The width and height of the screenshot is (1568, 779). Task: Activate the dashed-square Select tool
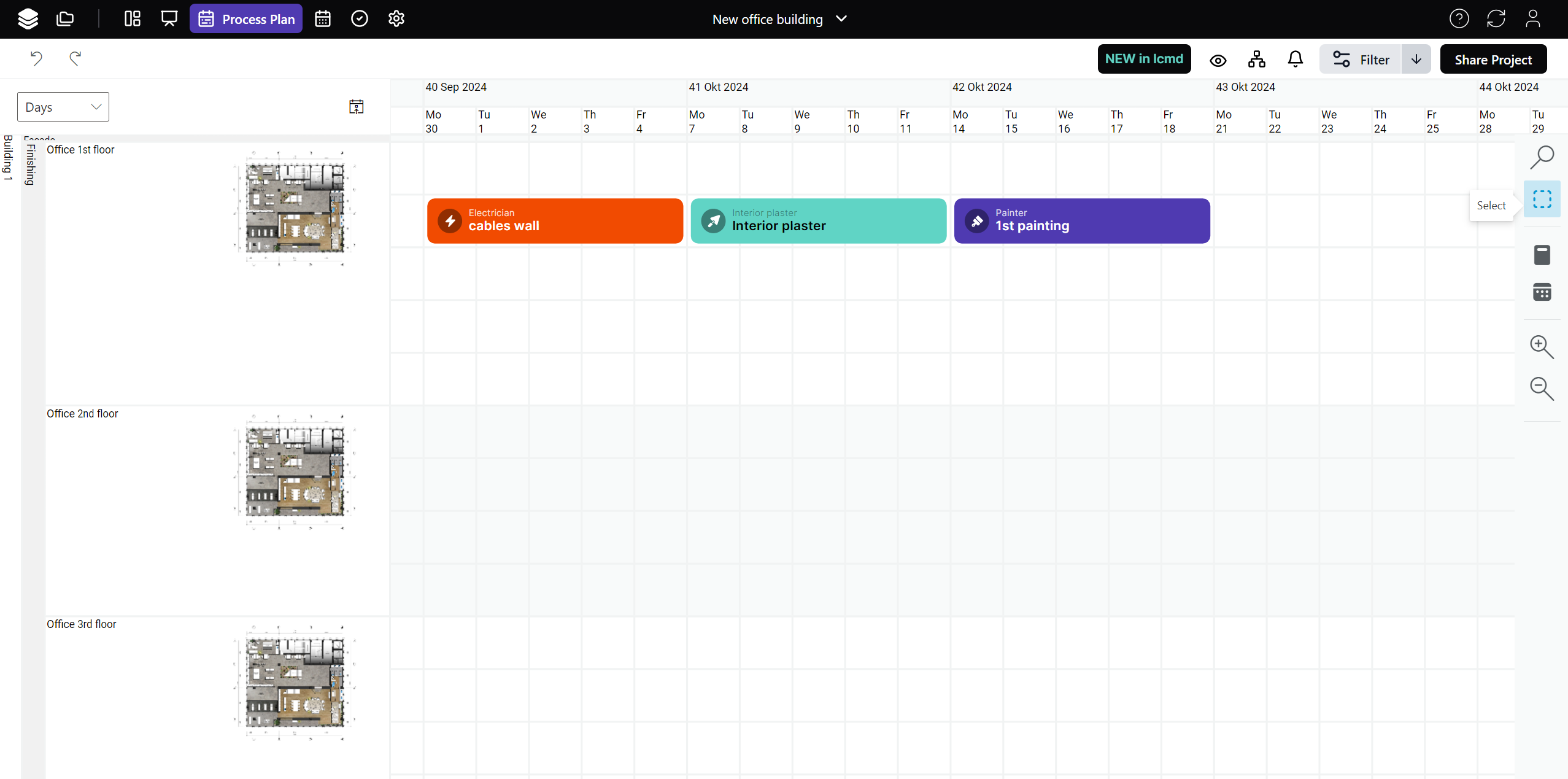(x=1542, y=199)
